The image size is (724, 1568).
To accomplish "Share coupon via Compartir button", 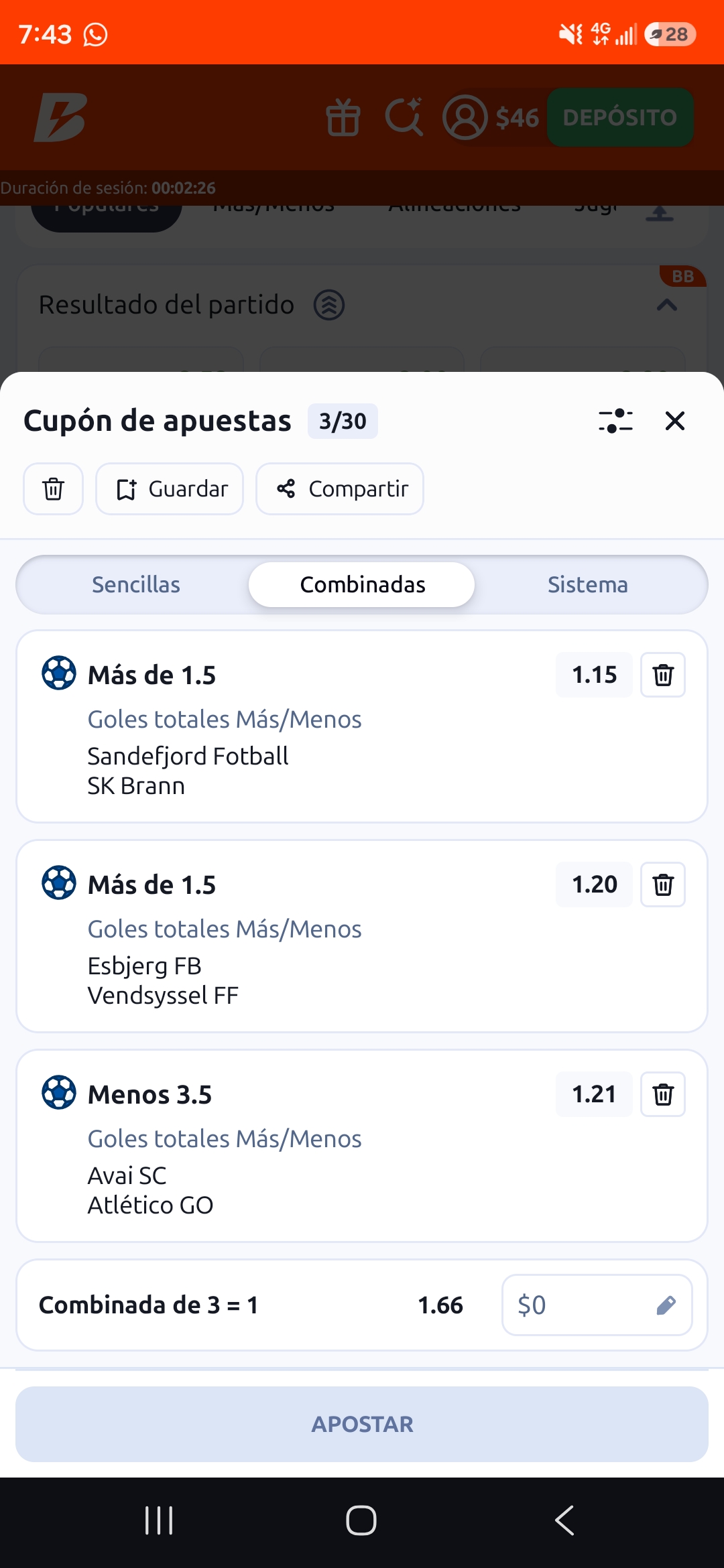I will point(340,489).
